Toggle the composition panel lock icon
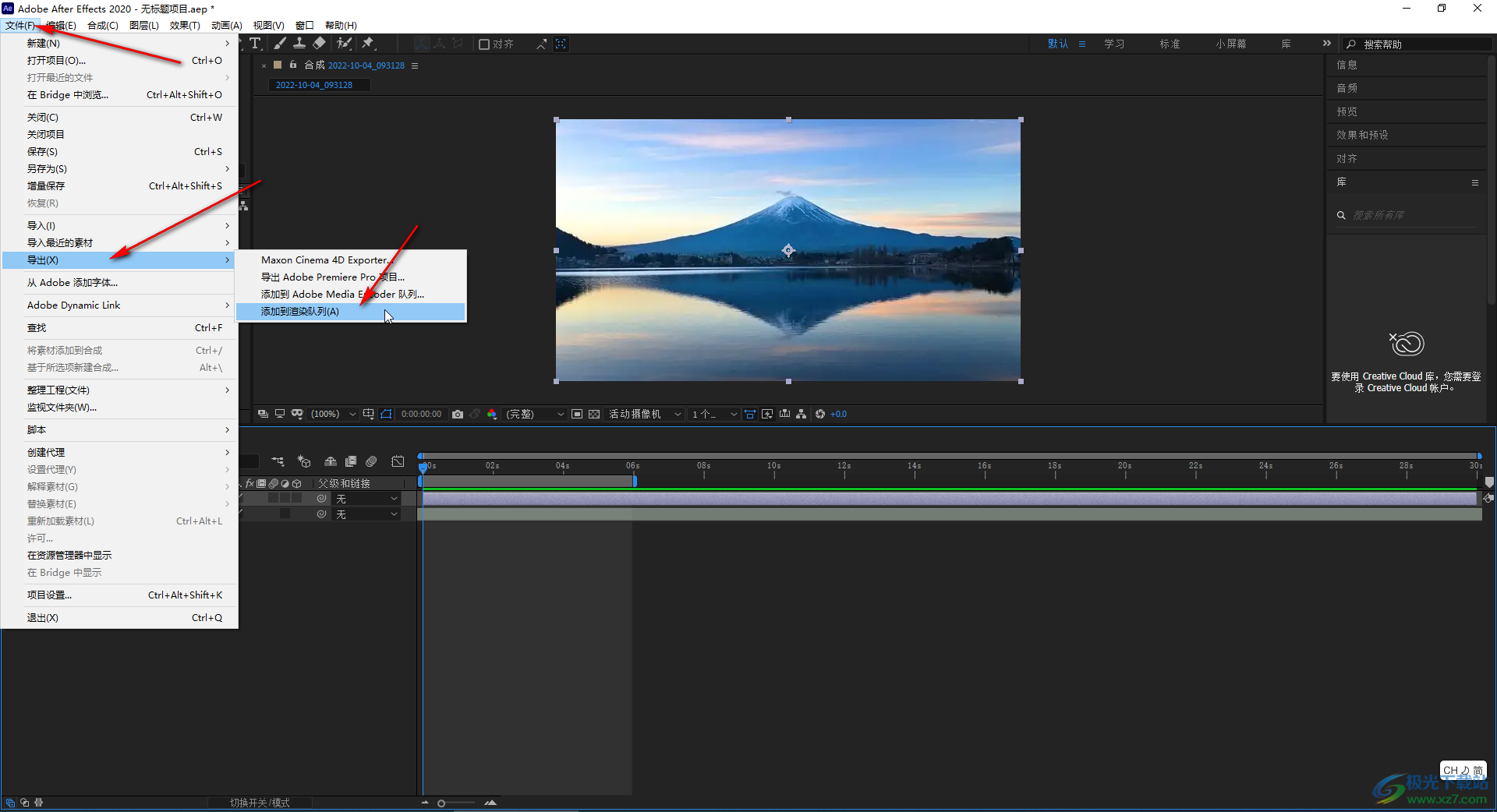This screenshot has width=1497, height=812. [x=293, y=65]
